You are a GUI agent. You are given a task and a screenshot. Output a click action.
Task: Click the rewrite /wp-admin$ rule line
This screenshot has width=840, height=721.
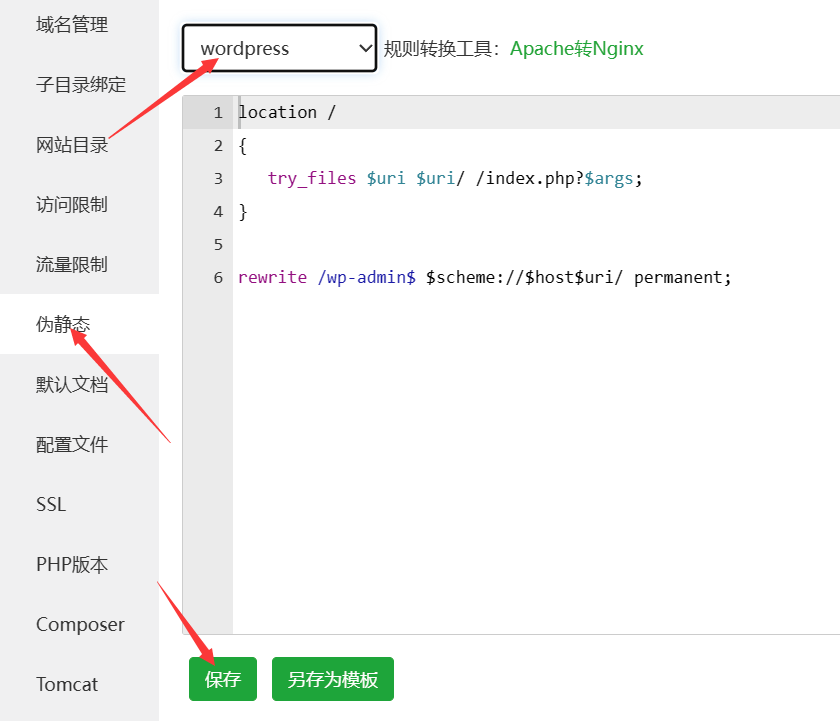click(485, 277)
